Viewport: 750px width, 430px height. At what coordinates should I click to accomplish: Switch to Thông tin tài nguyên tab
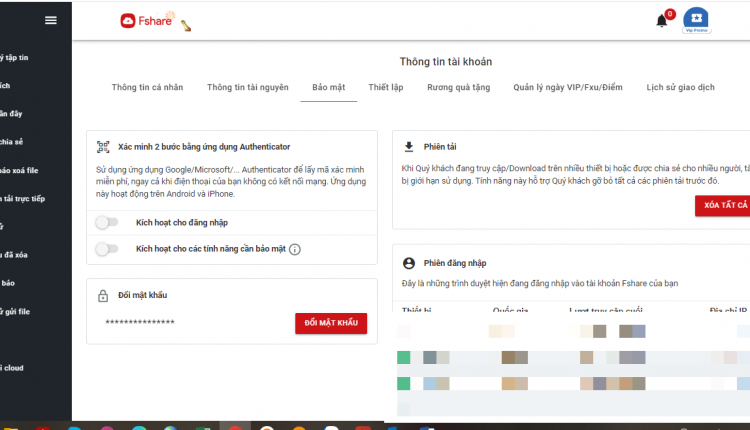coord(248,87)
